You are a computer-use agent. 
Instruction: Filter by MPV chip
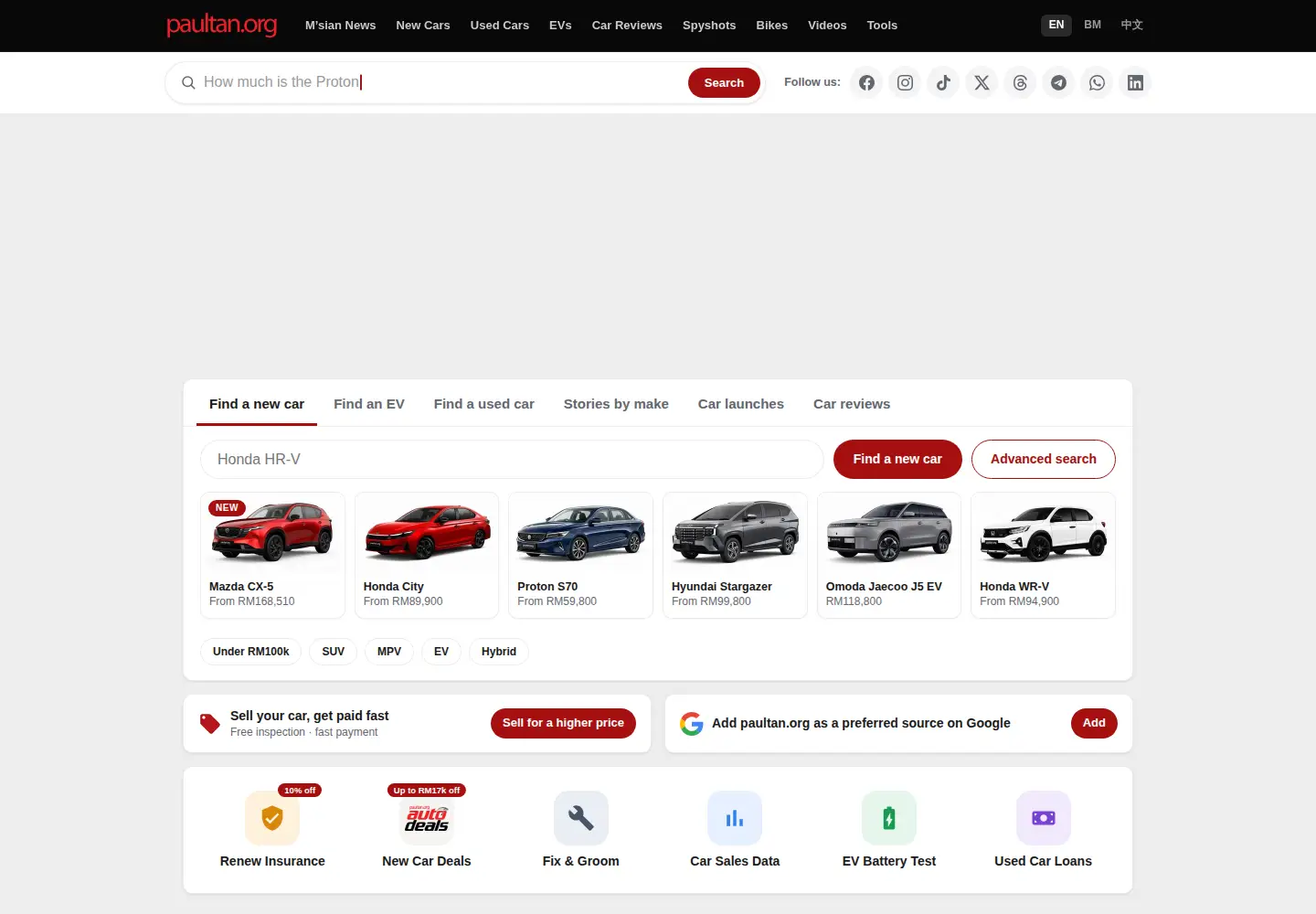(389, 652)
